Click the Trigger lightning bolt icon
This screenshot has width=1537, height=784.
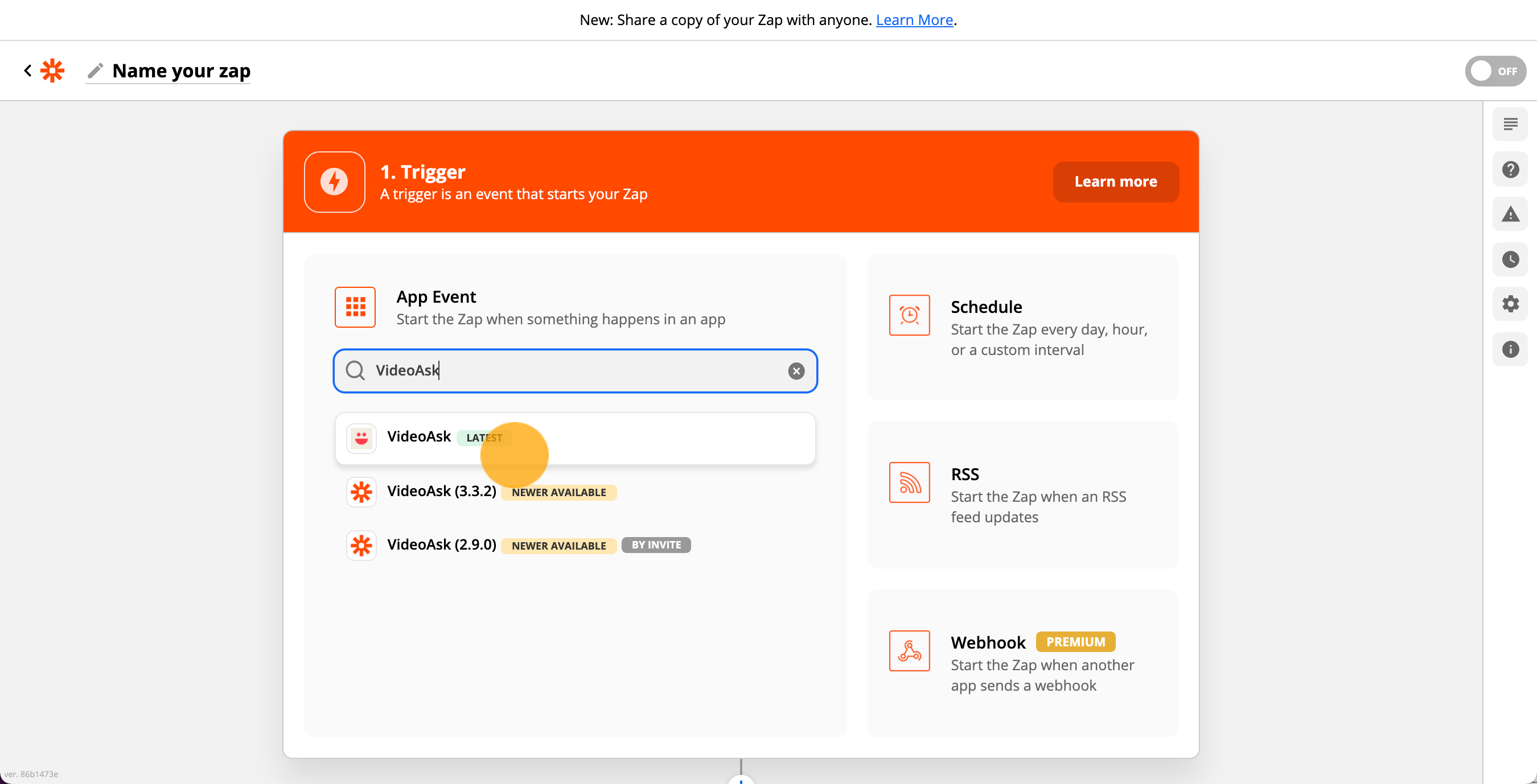pyautogui.click(x=335, y=182)
